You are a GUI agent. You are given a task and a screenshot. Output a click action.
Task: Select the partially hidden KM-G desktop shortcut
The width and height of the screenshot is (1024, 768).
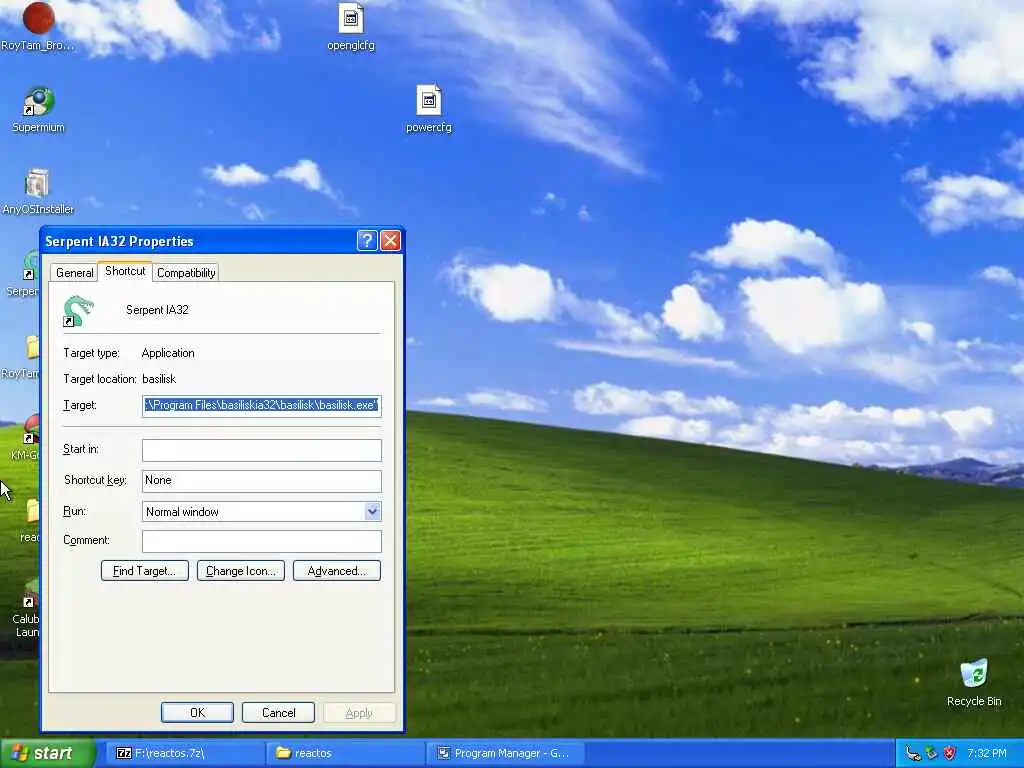[x=27, y=437]
